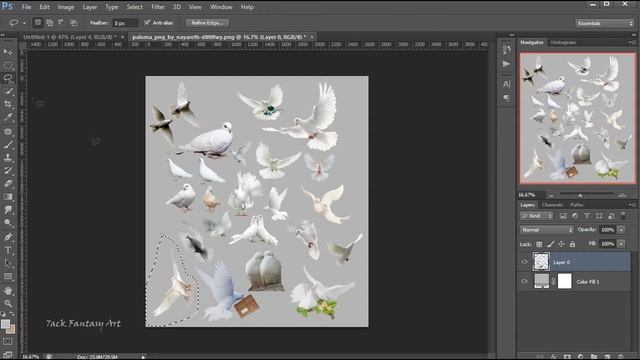Select the Brush tool
This screenshot has width=640, height=360.
(8, 144)
